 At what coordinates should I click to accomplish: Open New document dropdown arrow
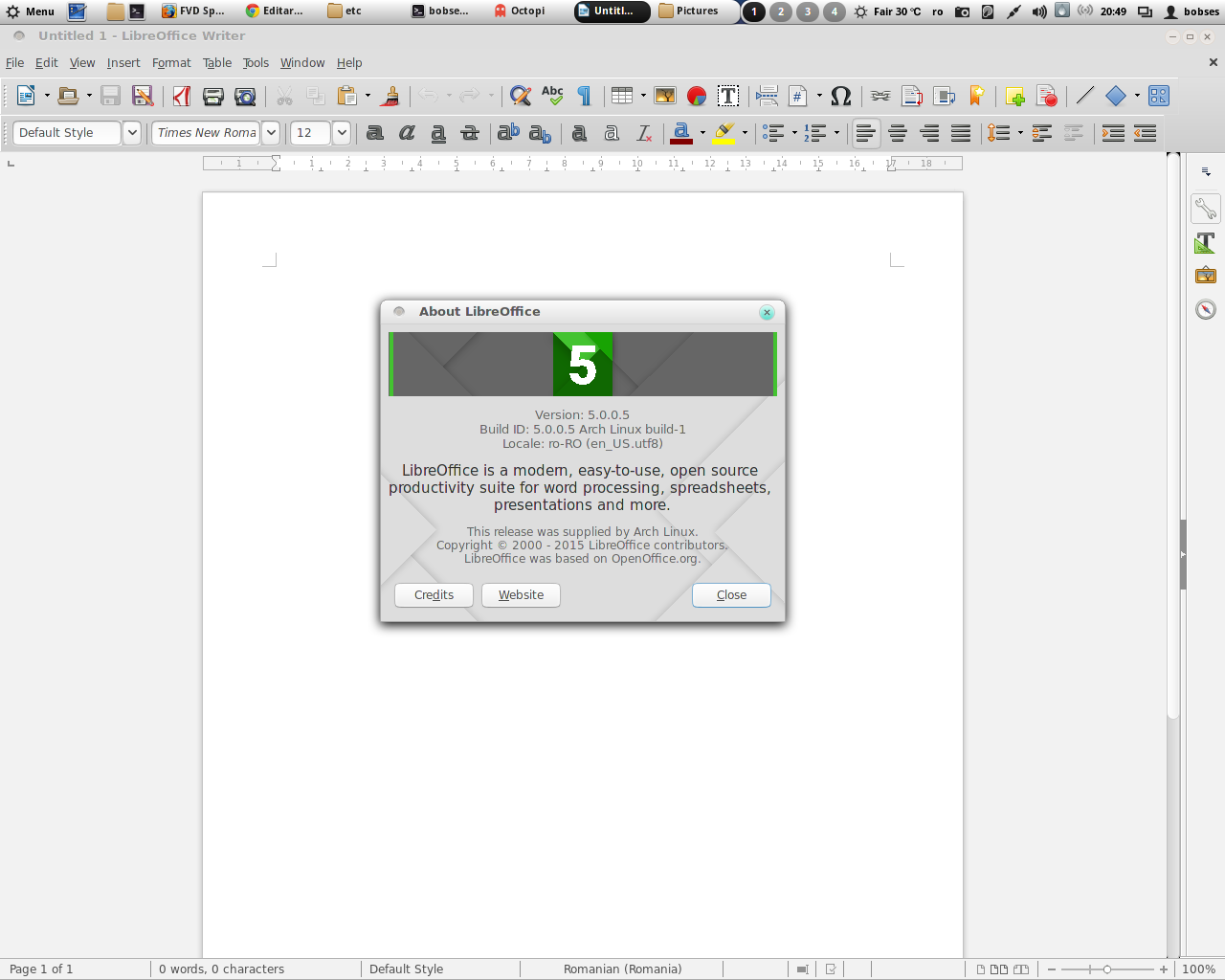[x=47, y=96]
